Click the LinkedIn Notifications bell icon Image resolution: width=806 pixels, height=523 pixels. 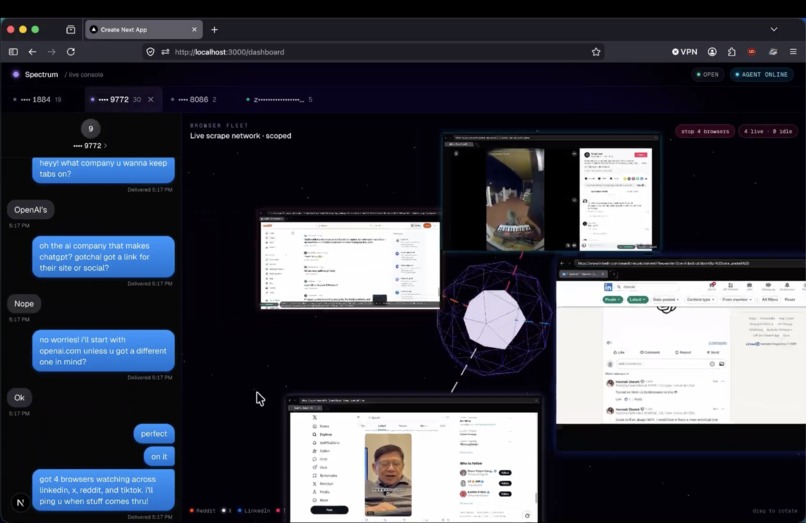coord(787,286)
